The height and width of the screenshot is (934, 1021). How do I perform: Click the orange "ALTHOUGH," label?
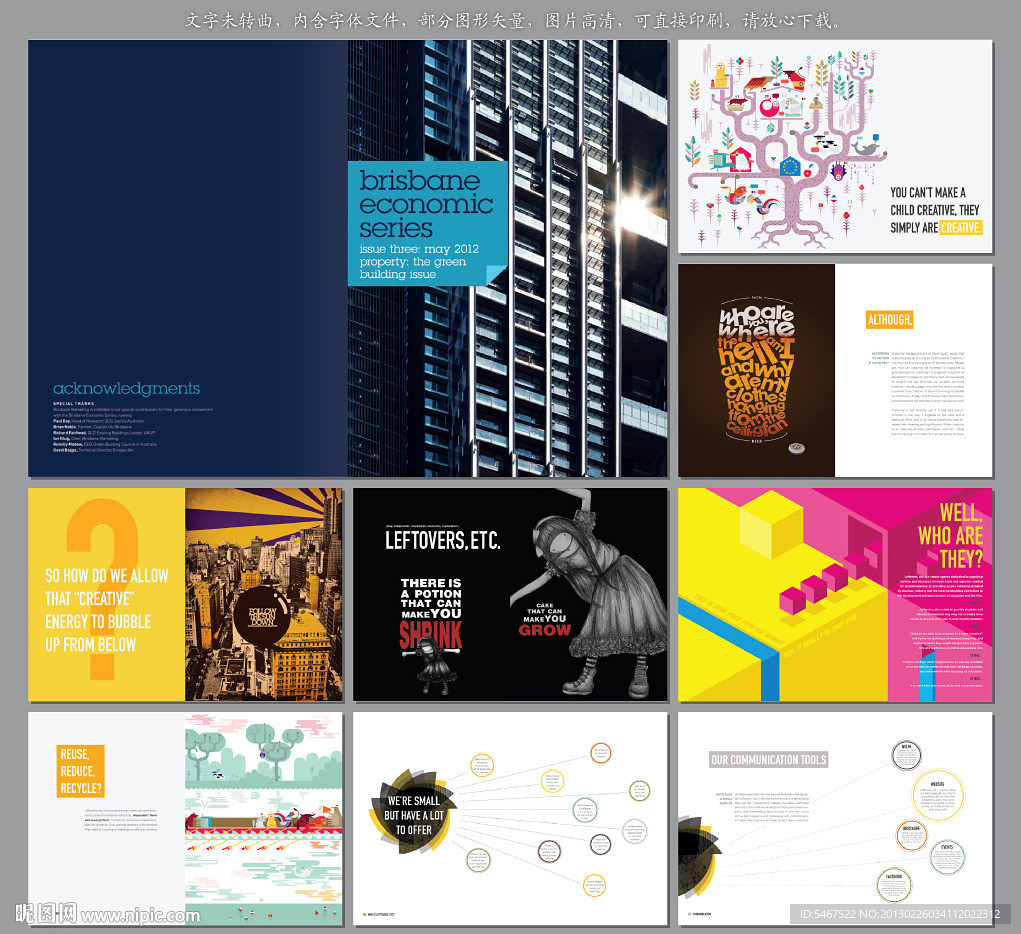click(889, 320)
